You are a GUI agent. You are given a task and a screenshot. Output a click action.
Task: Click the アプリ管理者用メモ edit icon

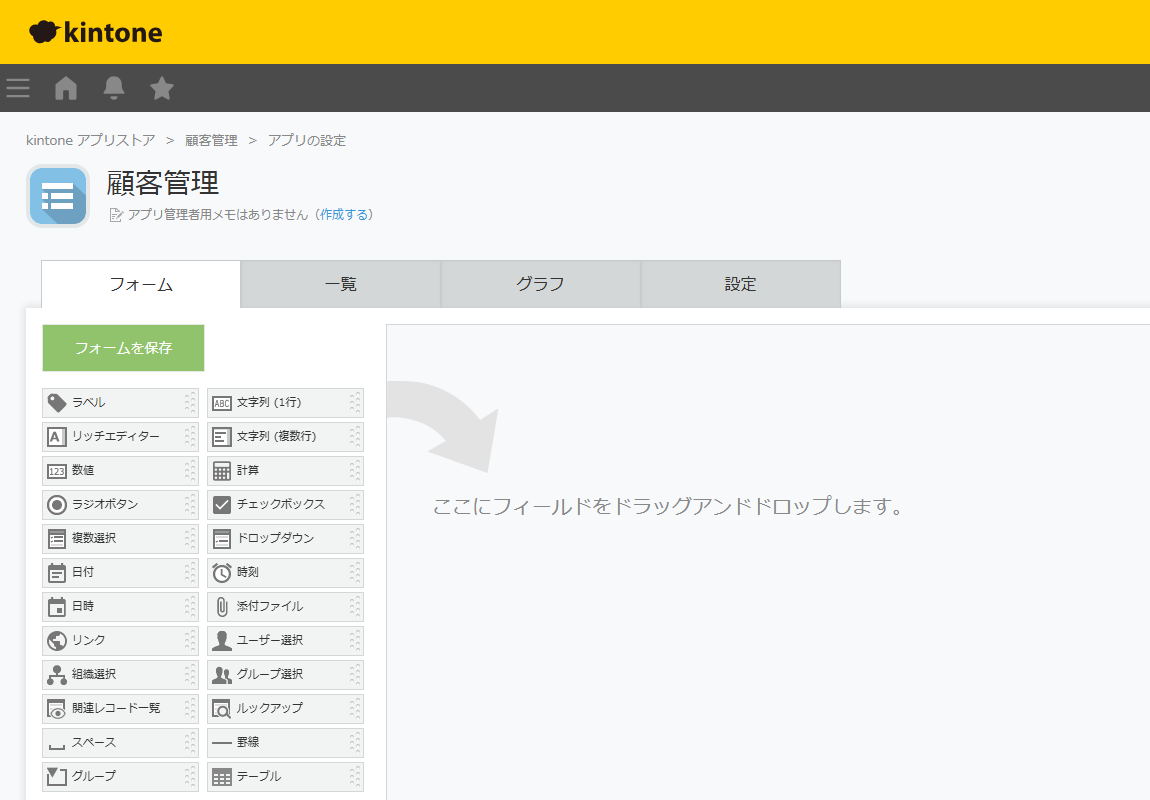[x=116, y=215]
